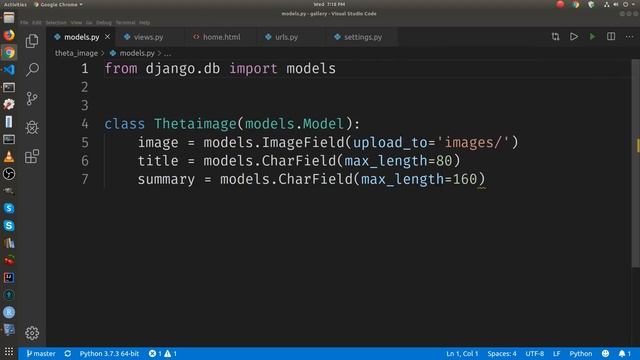Click the editor vertical scrollbar

click(636, 163)
